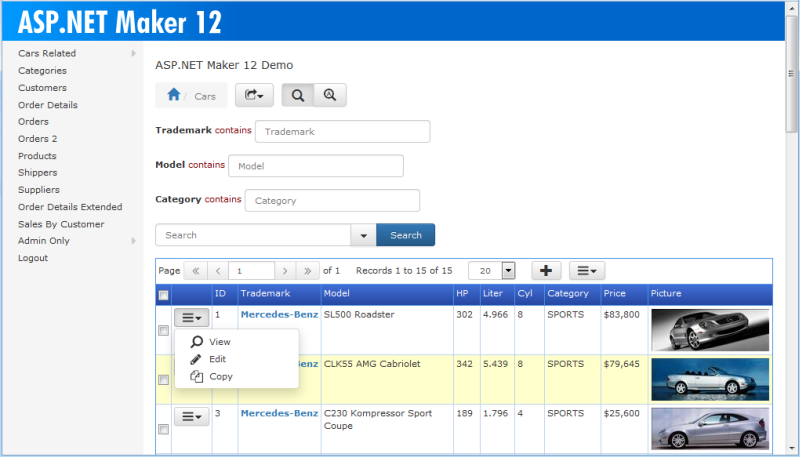Image resolution: width=800 pixels, height=457 pixels.
Task: Open row options menu for SL500 Roadster
Action: click(192, 318)
